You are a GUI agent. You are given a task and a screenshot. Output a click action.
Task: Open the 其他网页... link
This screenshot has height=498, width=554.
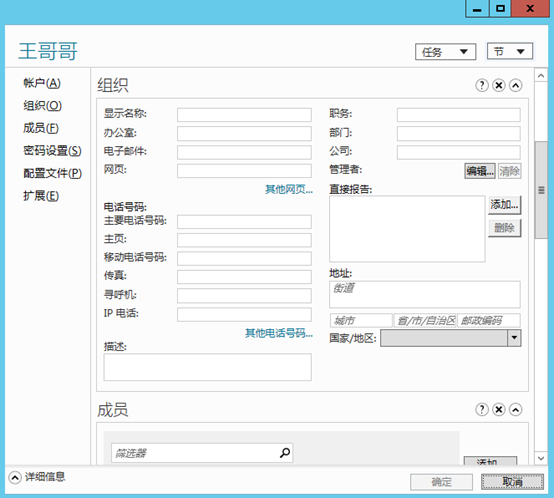point(289,190)
